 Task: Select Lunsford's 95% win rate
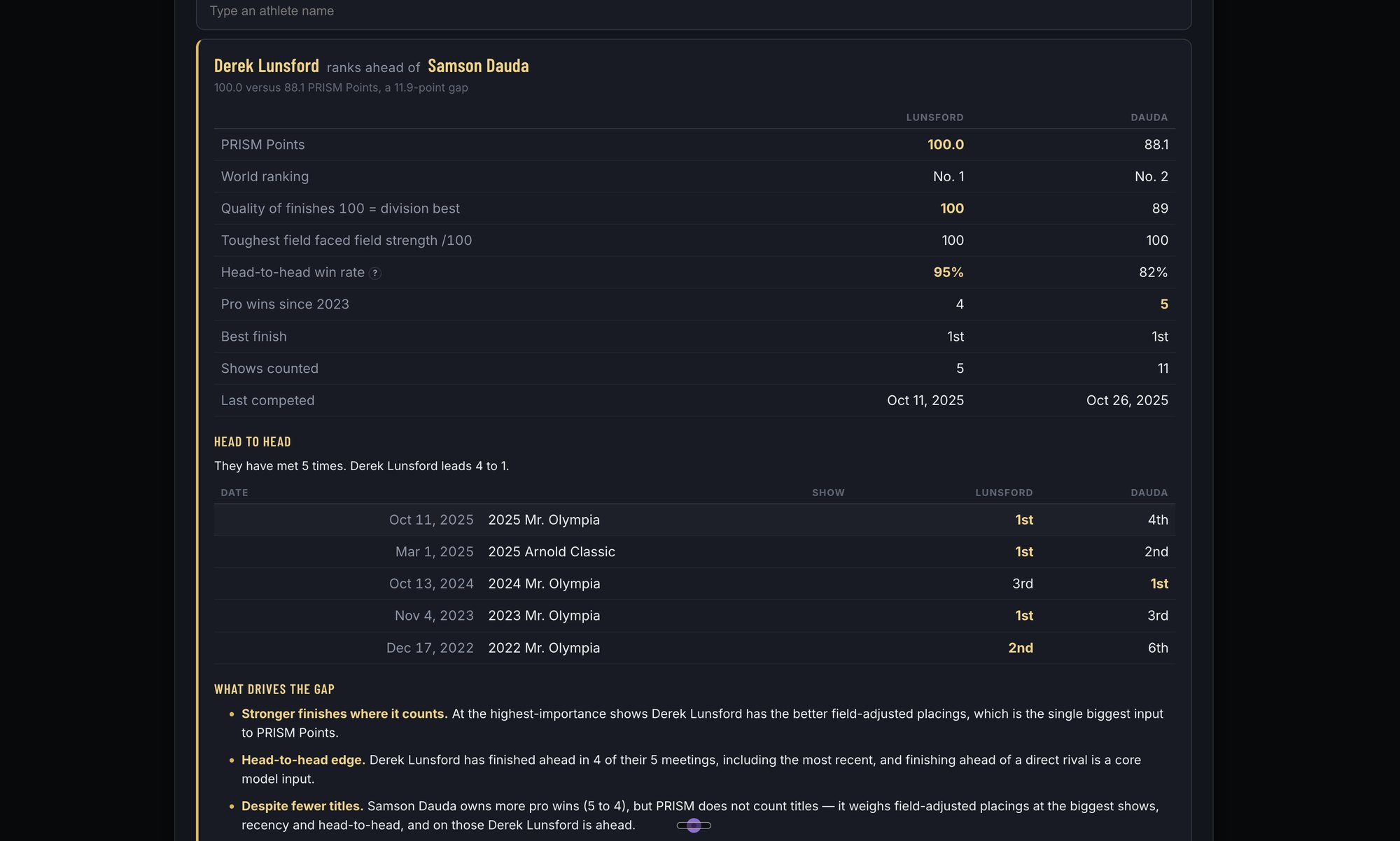948,273
